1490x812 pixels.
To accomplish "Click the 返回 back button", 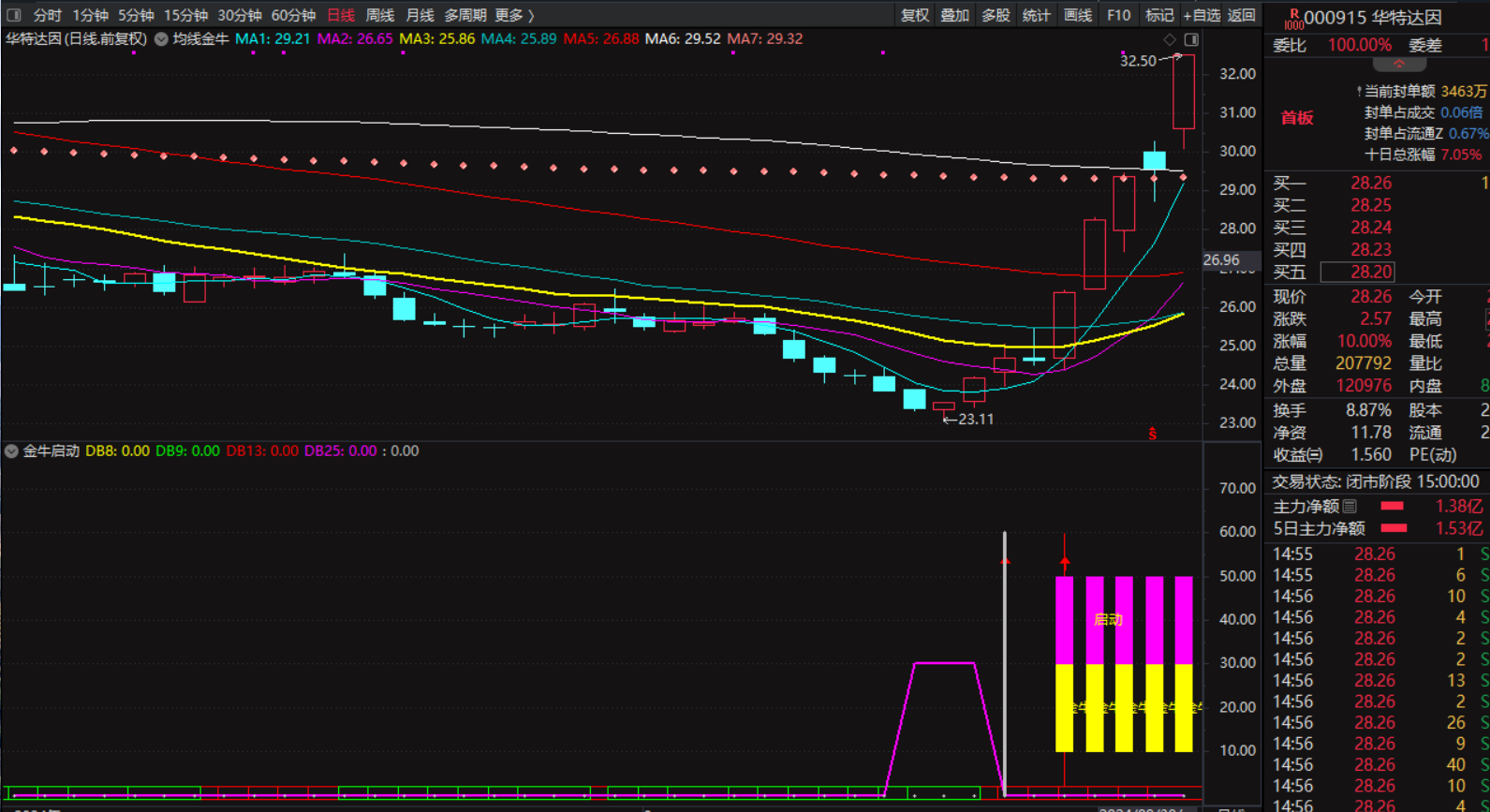I will [1241, 15].
